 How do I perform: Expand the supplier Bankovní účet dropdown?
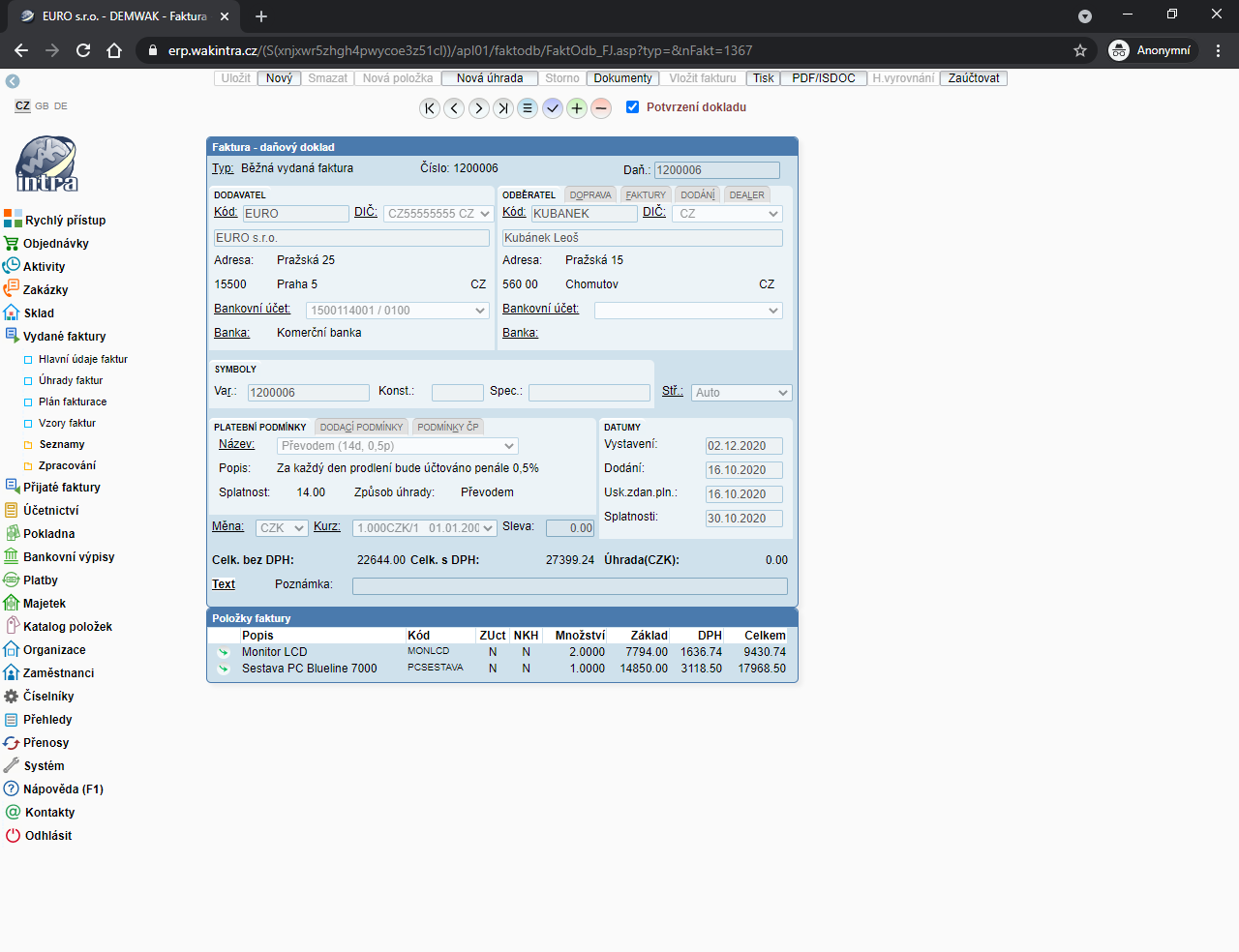click(x=398, y=311)
